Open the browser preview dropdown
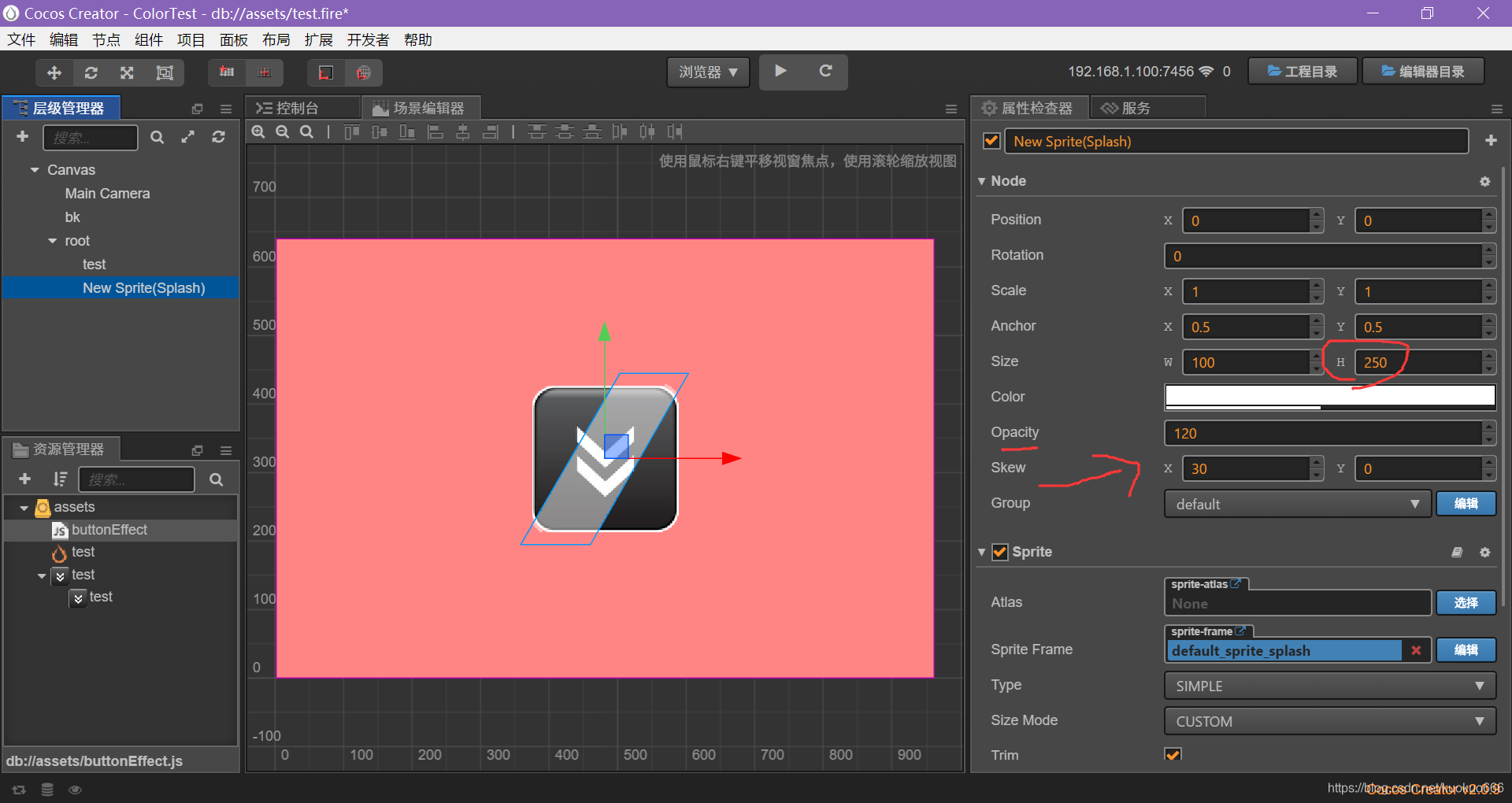 [708, 72]
